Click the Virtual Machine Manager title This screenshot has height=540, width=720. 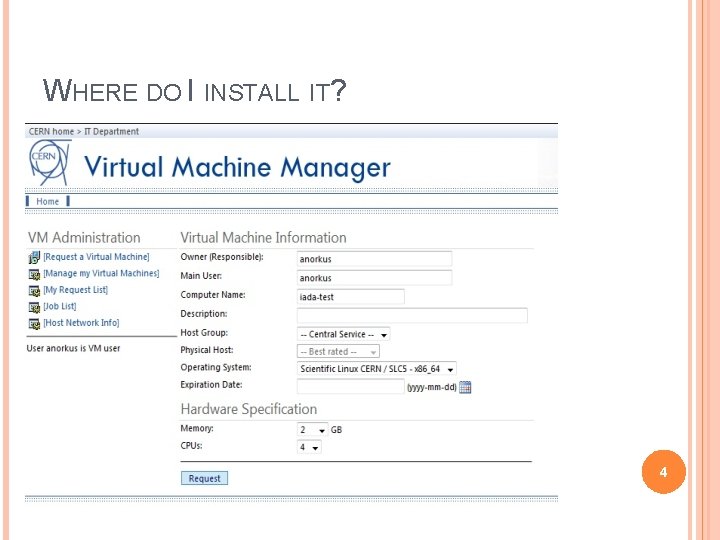(237, 167)
